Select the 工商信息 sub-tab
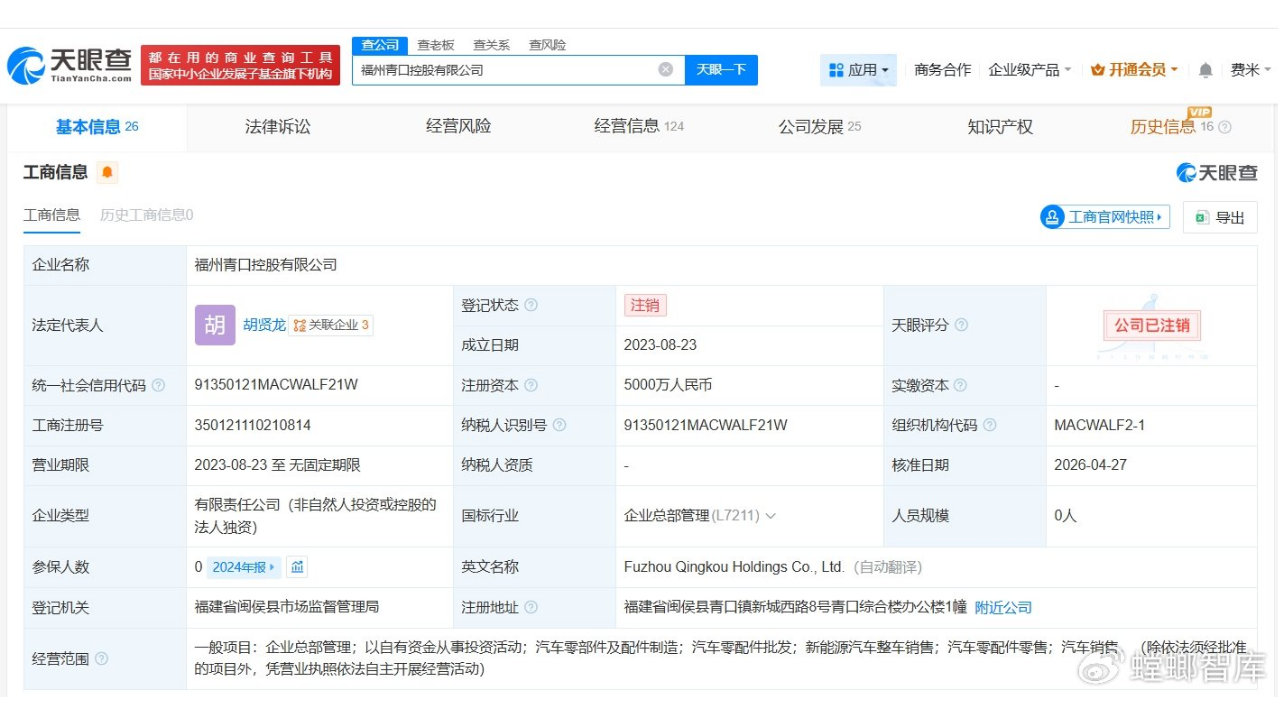The height and width of the screenshot is (719, 1280). tap(52, 215)
